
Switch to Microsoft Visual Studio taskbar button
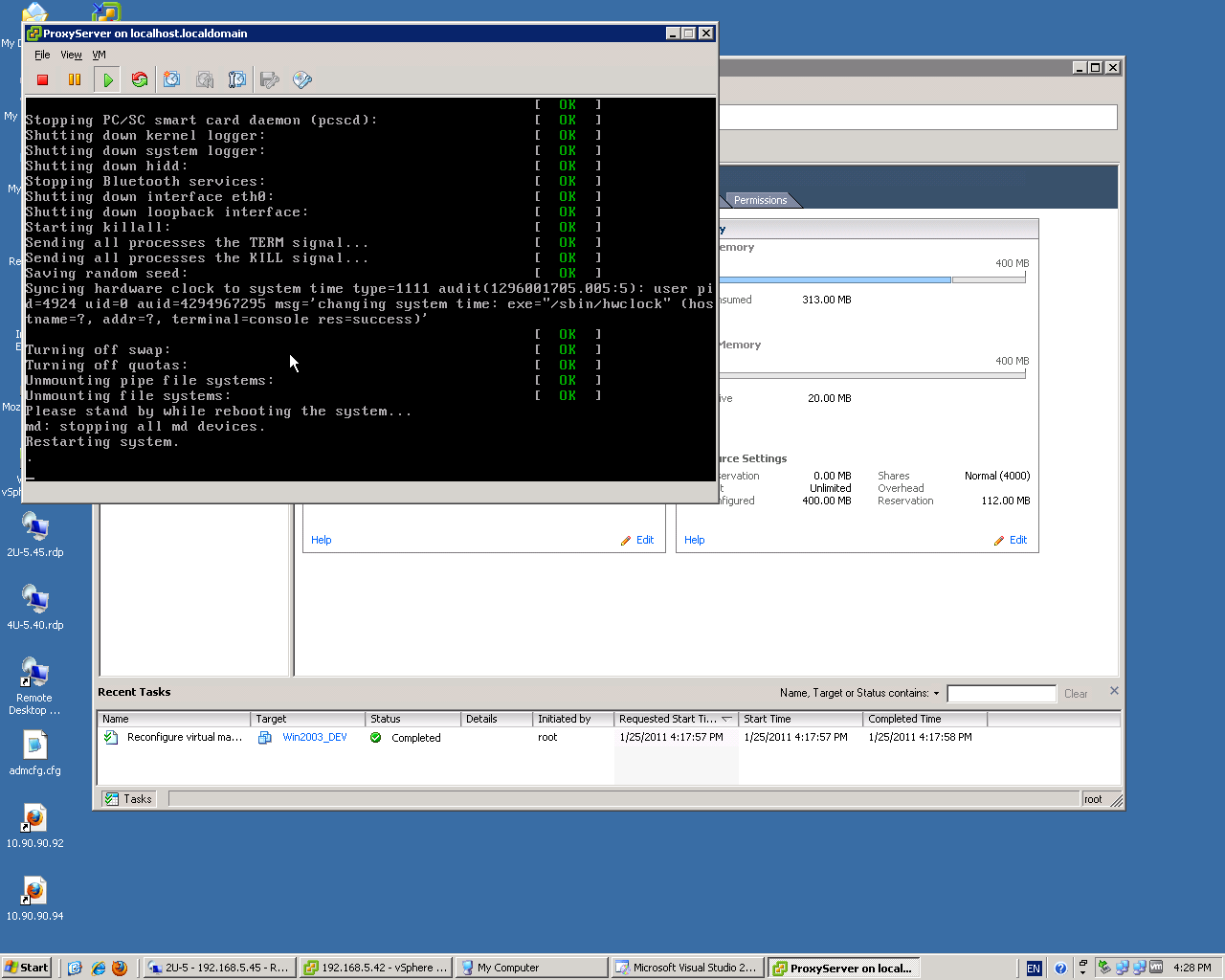pyautogui.click(x=687, y=968)
